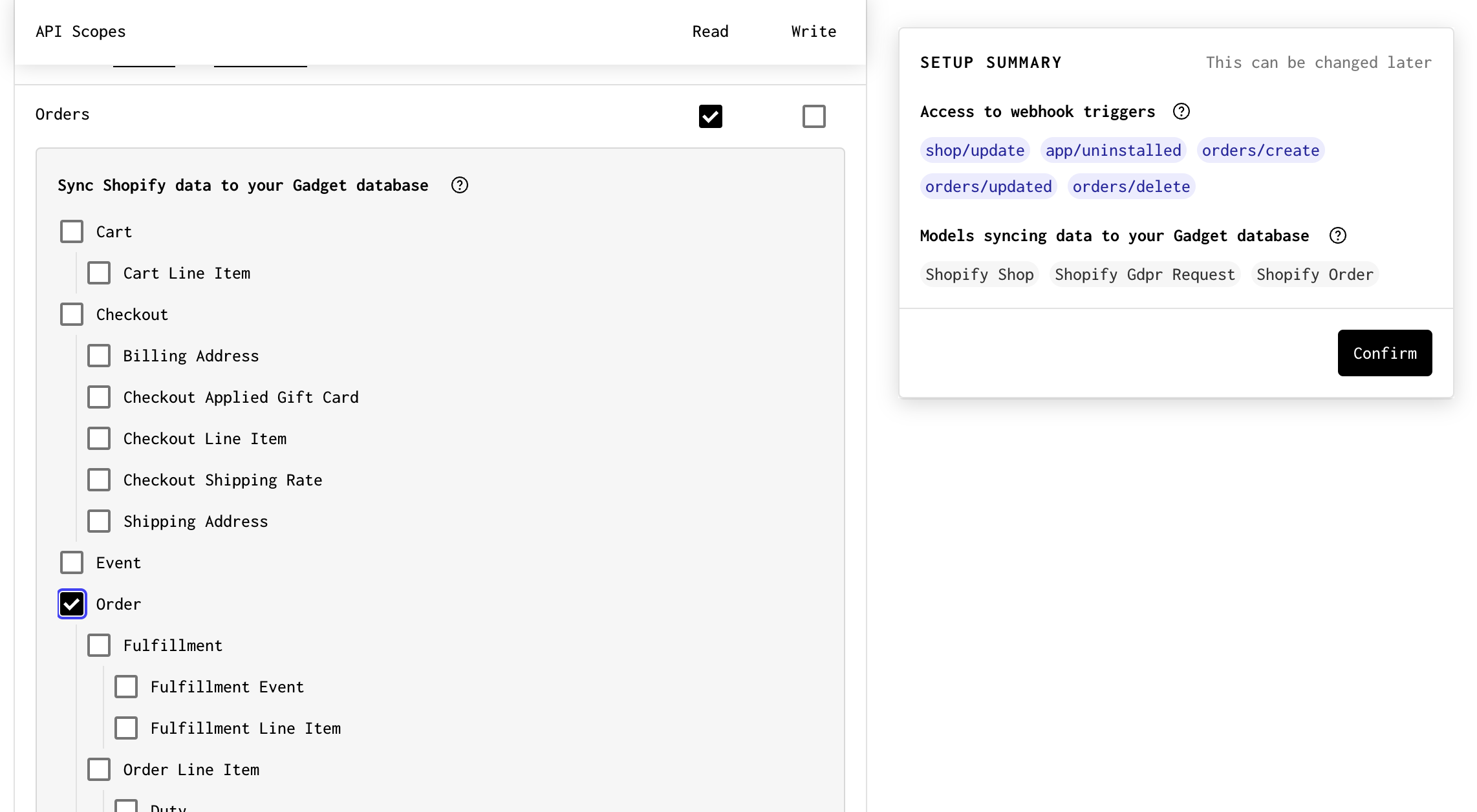Check the Cart Line Item checkbox
This screenshot has width=1477, height=812.
coord(99,273)
